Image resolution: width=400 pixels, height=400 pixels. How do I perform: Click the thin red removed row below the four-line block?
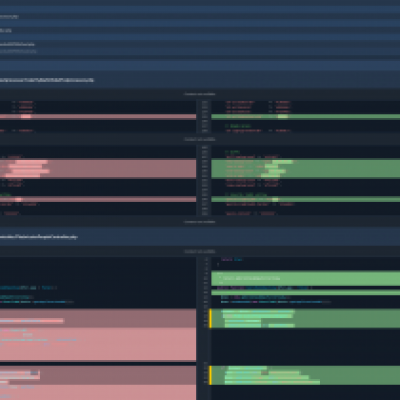coord(98,199)
